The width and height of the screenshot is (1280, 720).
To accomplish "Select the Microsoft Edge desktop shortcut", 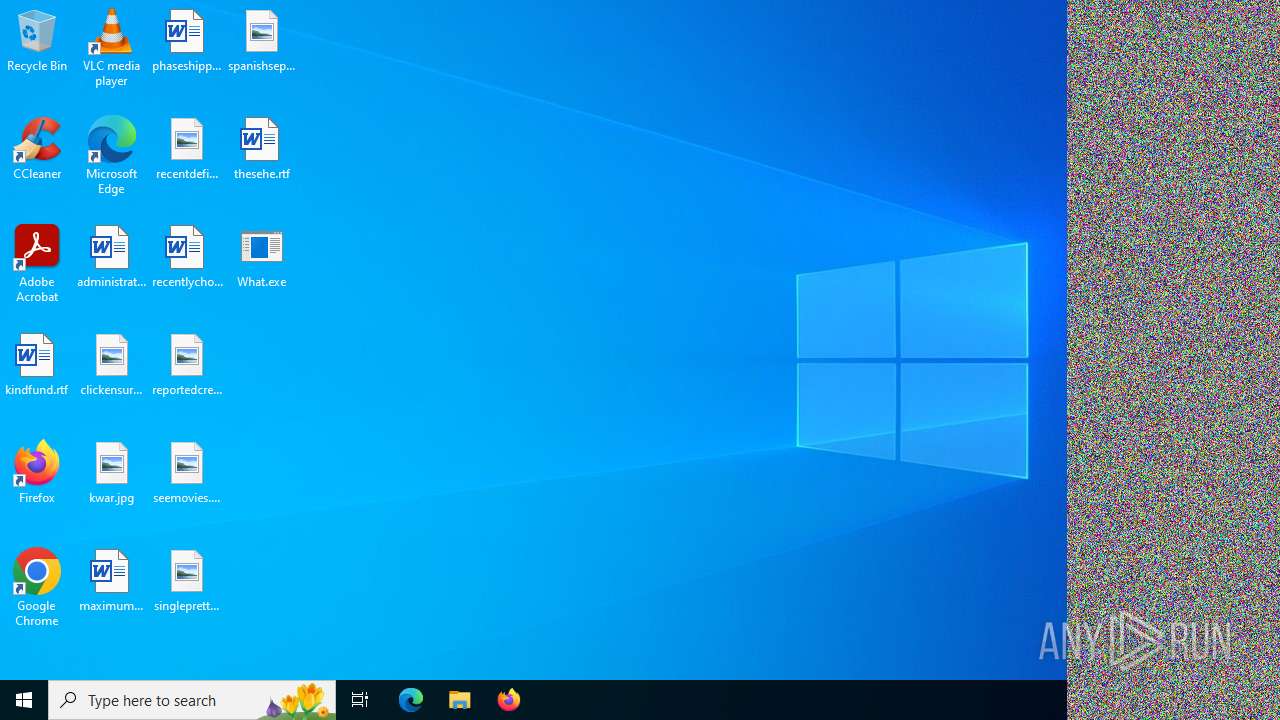I will pyautogui.click(x=111, y=155).
